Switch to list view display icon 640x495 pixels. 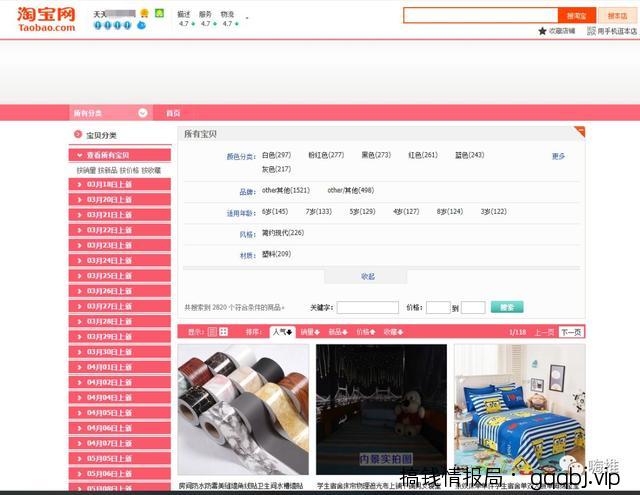point(212,332)
